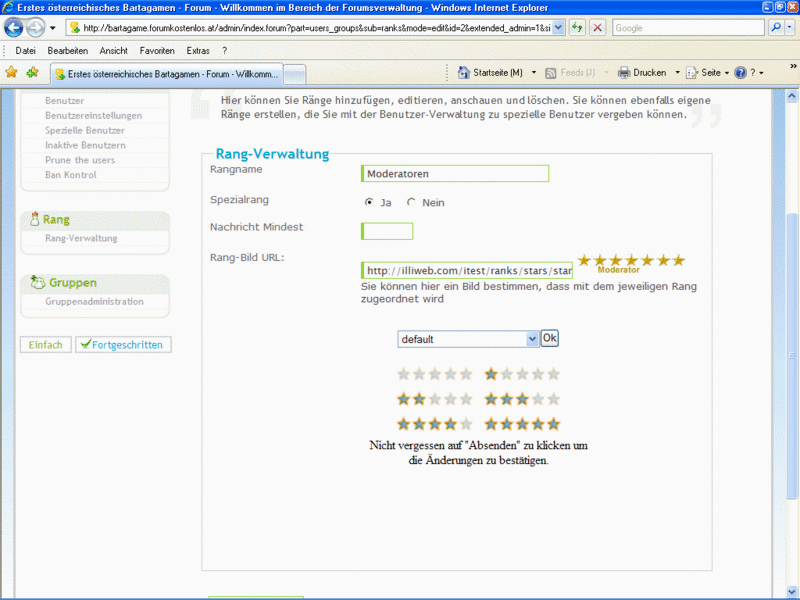The width and height of the screenshot is (800, 600).
Task: Expand the toolbar overflow chevron
Action: click(793, 66)
